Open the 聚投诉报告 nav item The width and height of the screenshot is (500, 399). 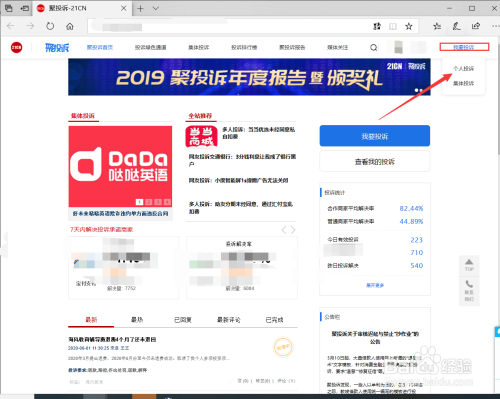tap(292, 48)
